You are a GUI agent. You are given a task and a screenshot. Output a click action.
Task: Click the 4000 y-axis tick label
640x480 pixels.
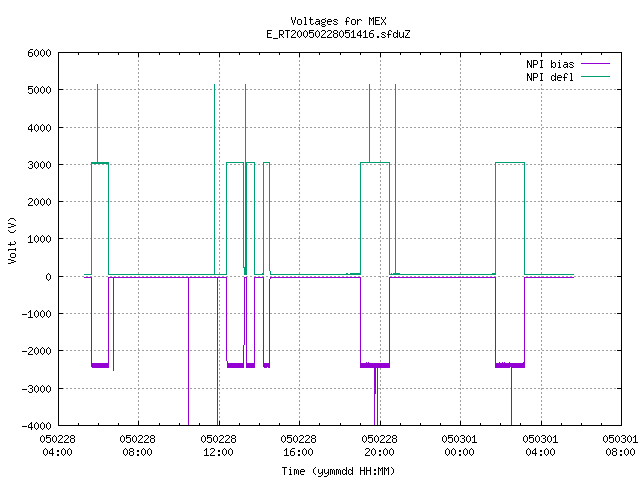point(39,128)
